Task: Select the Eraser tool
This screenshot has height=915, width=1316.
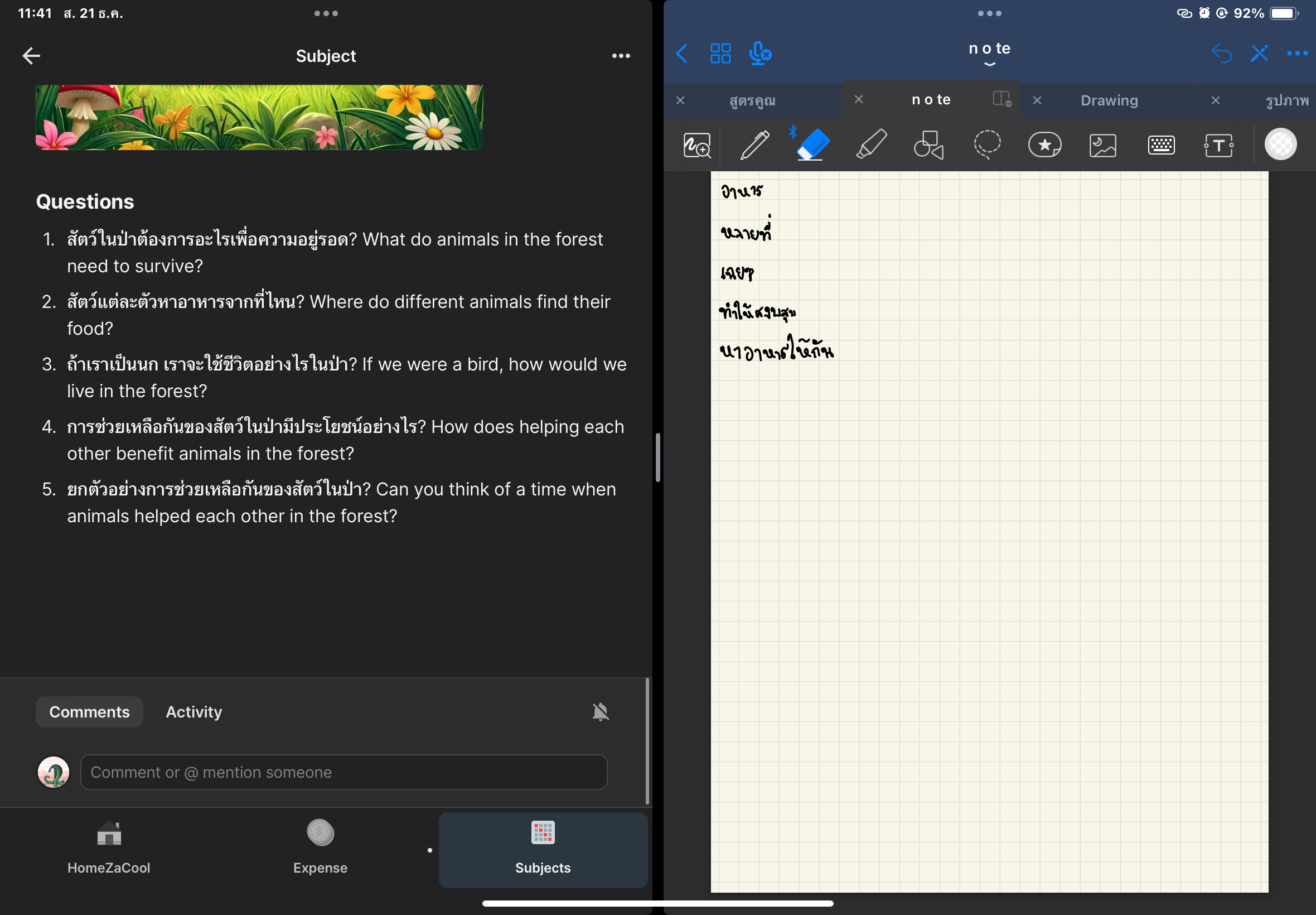Action: 812,145
